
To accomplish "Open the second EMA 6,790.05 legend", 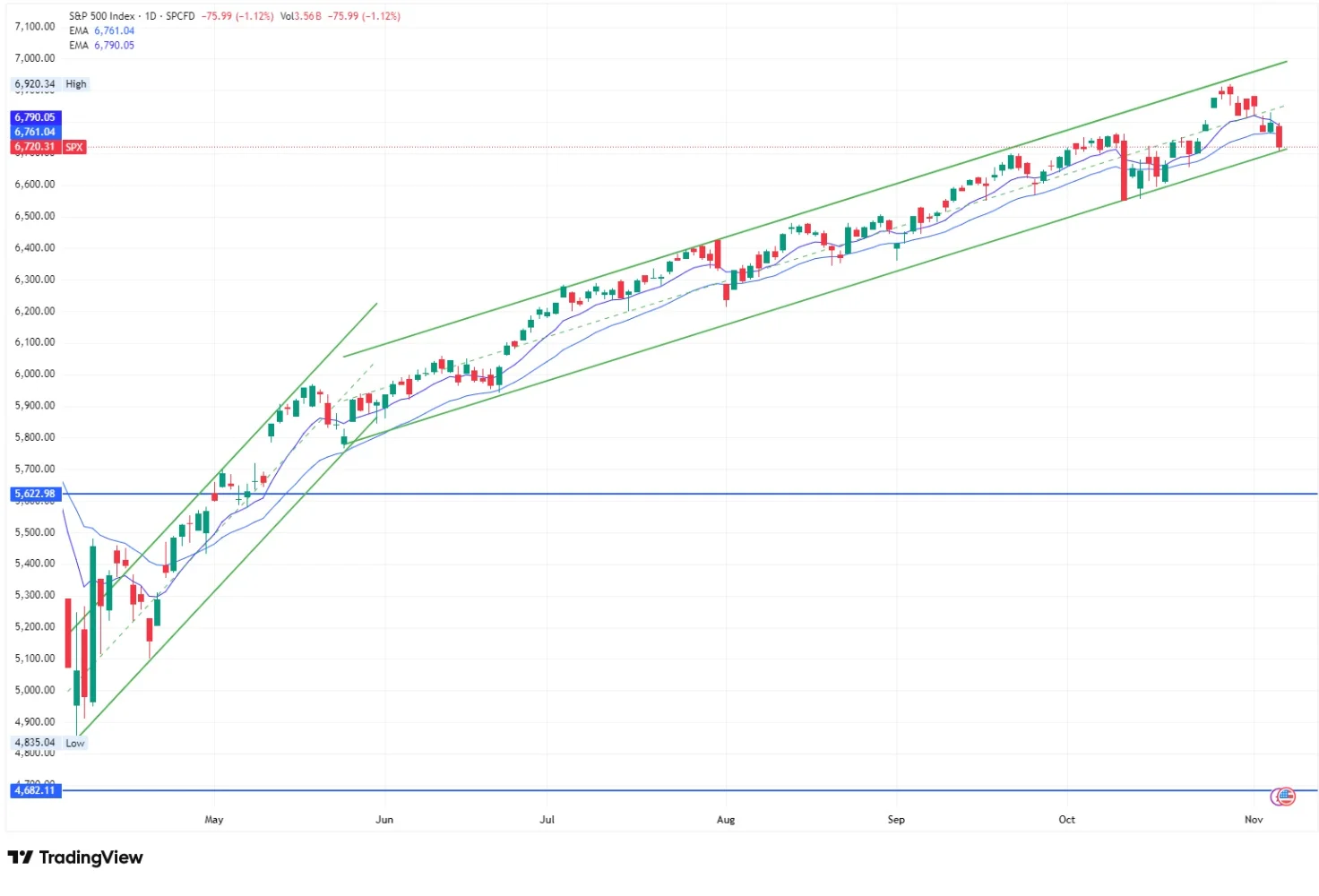I will 101,45.
